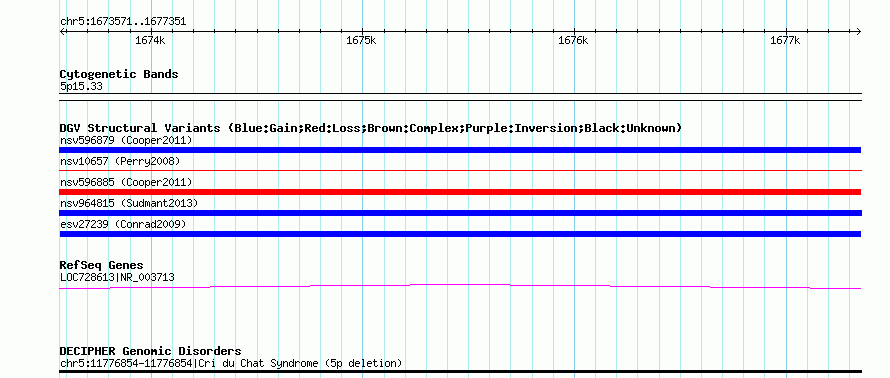This screenshot has width=890, height=378.
Task: Click the red nsv596885 loss bar
Action: [x=460, y=192]
